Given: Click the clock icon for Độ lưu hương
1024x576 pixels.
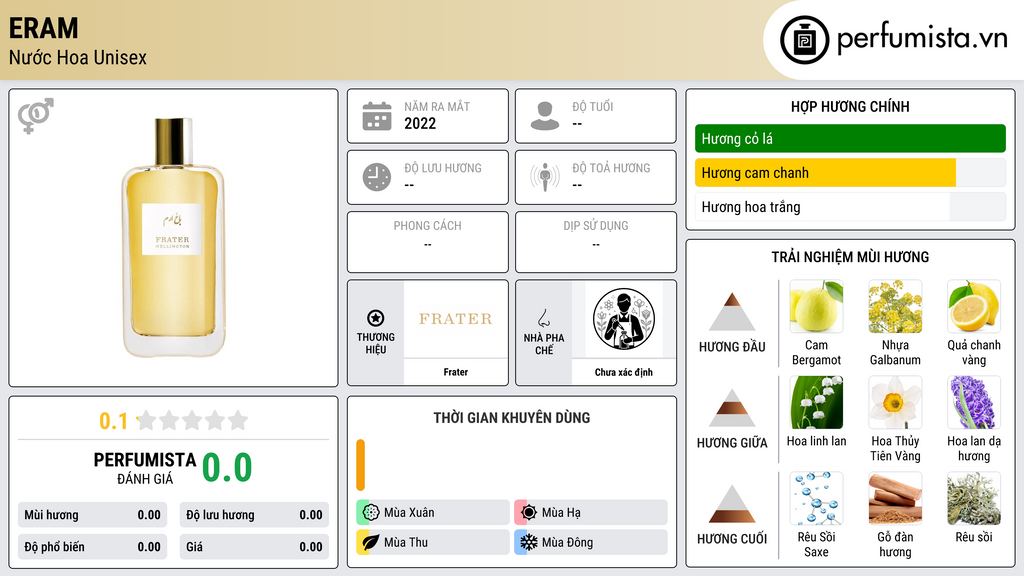Looking at the screenshot, I should [377, 177].
